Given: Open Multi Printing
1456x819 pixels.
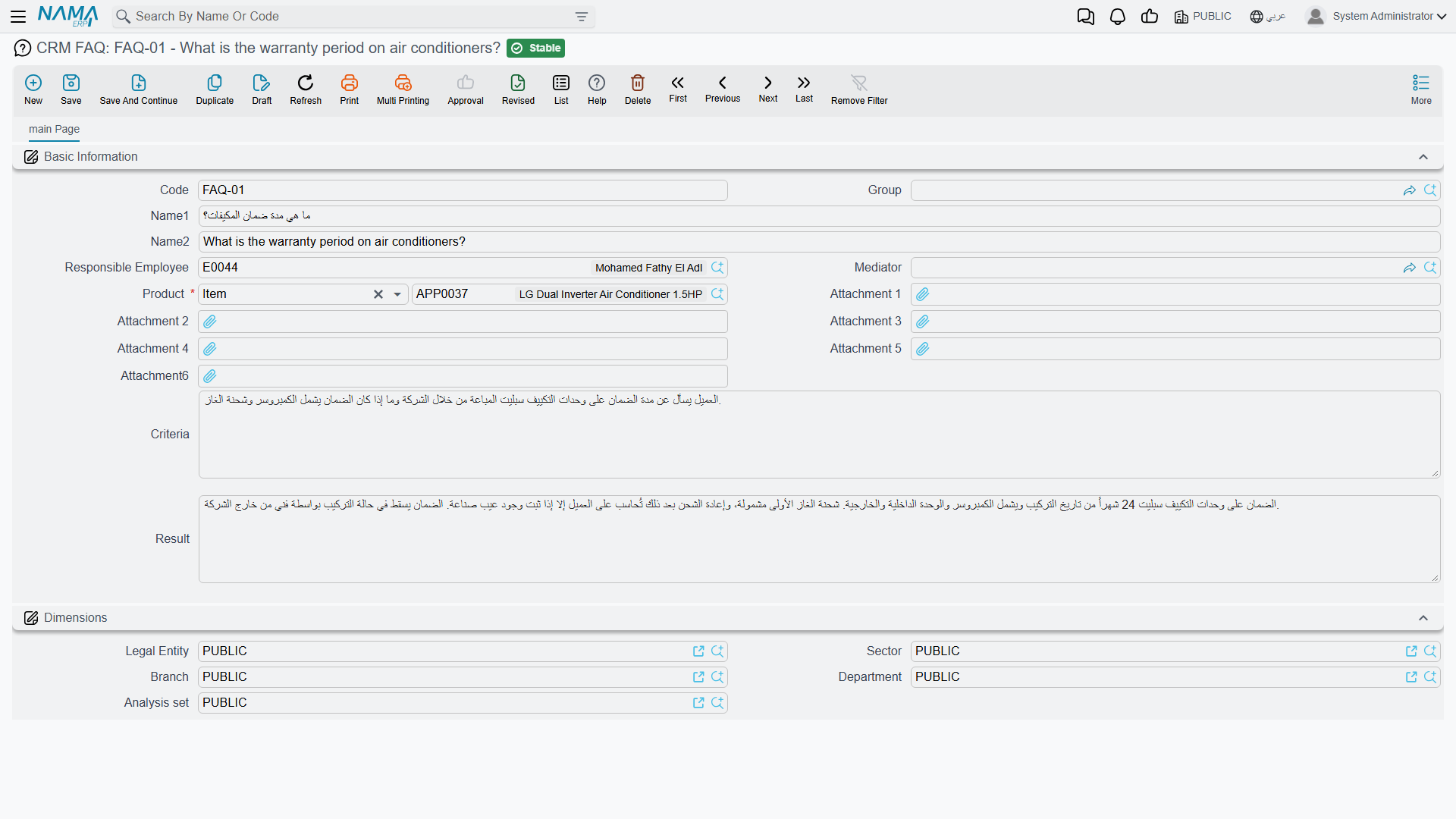Looking at the screenshot, I should (403, 89).
